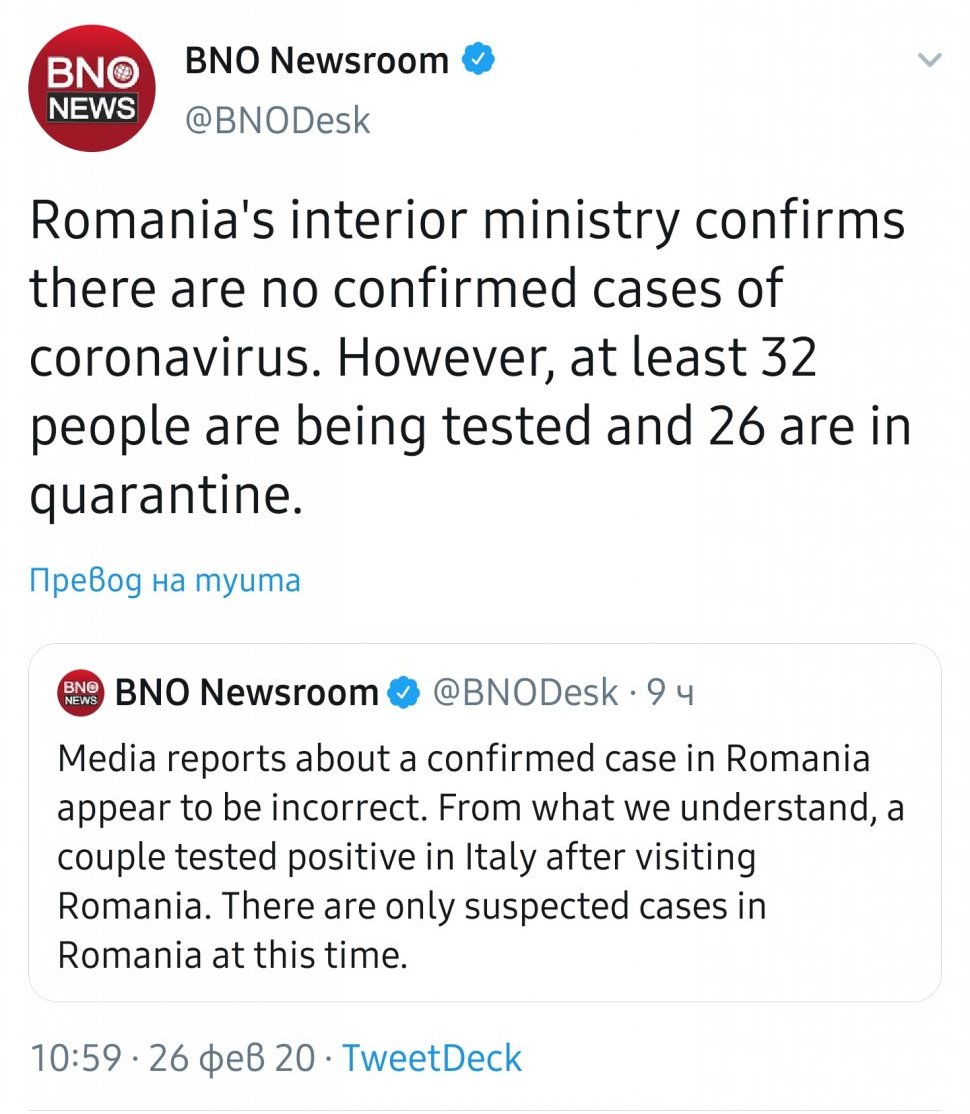Click the 10:59 time at the bottom

pyautogui.click(x=76, y=1058)
